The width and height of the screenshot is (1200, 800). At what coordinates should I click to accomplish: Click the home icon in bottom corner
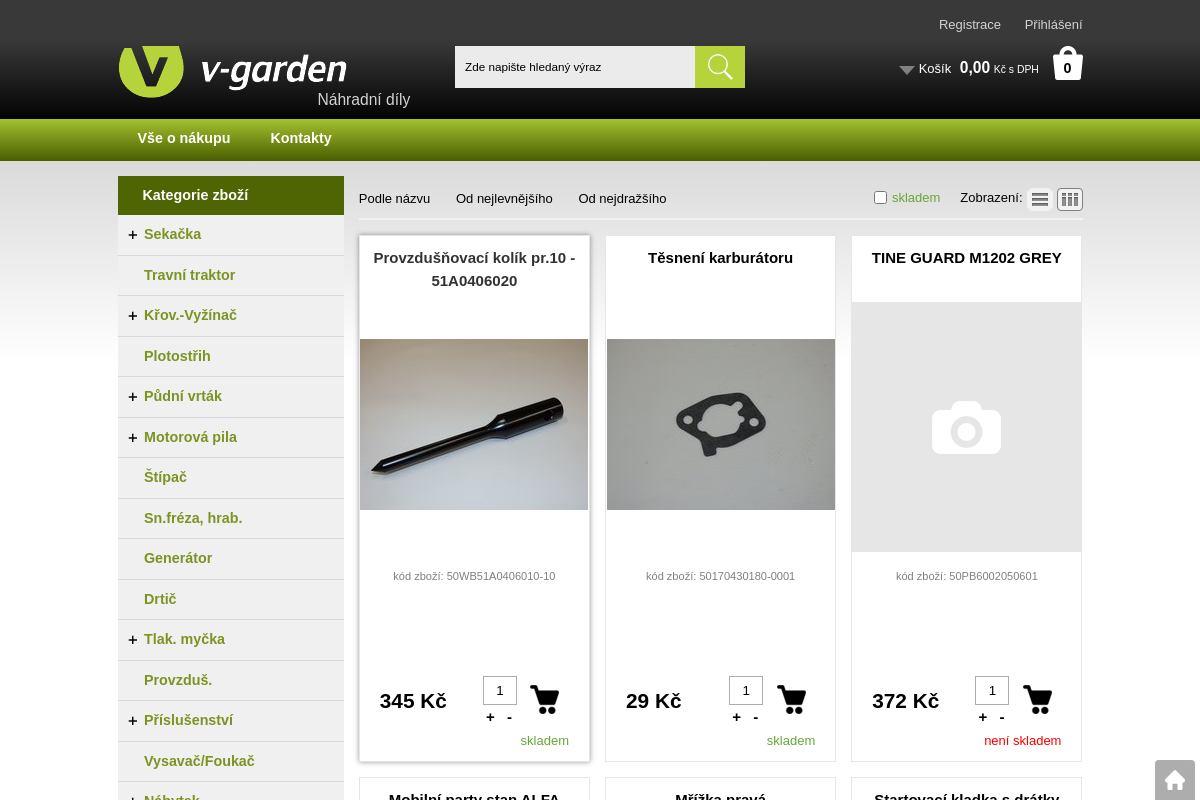coord(1175,779)
